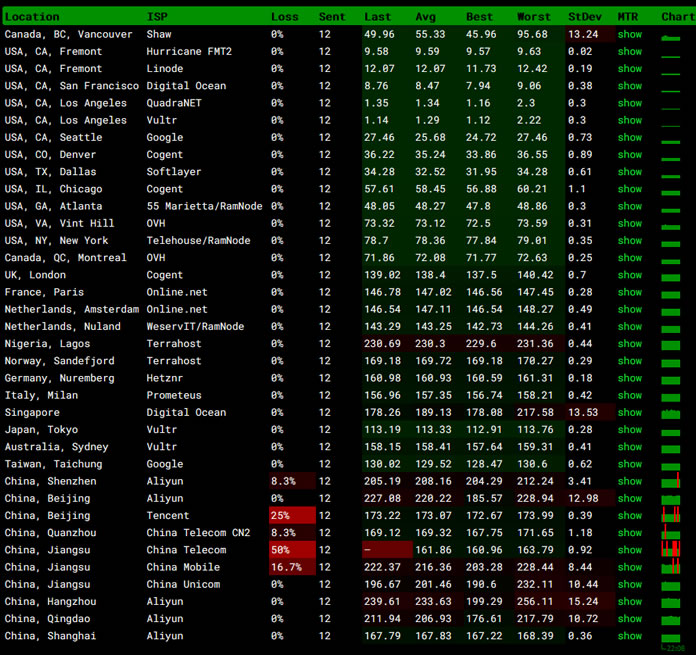Click chart thumbnail for Shenzhen Aliyun row
The image size is (696, 655).
click(671, 481)
